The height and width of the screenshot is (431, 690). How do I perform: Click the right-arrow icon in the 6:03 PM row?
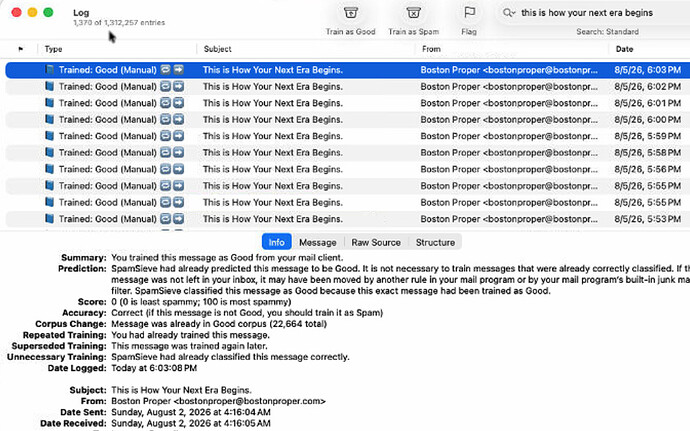tap(178, 70)
